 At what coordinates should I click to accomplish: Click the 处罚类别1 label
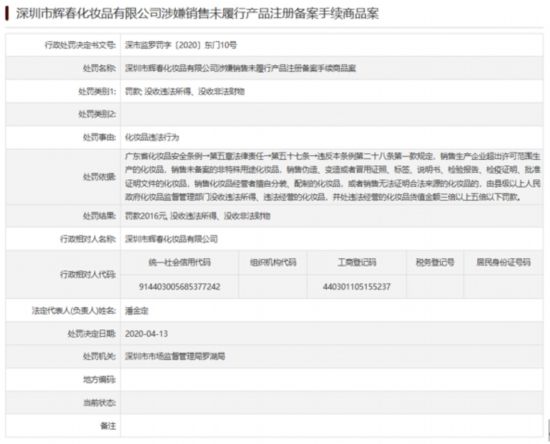point(97,92)
